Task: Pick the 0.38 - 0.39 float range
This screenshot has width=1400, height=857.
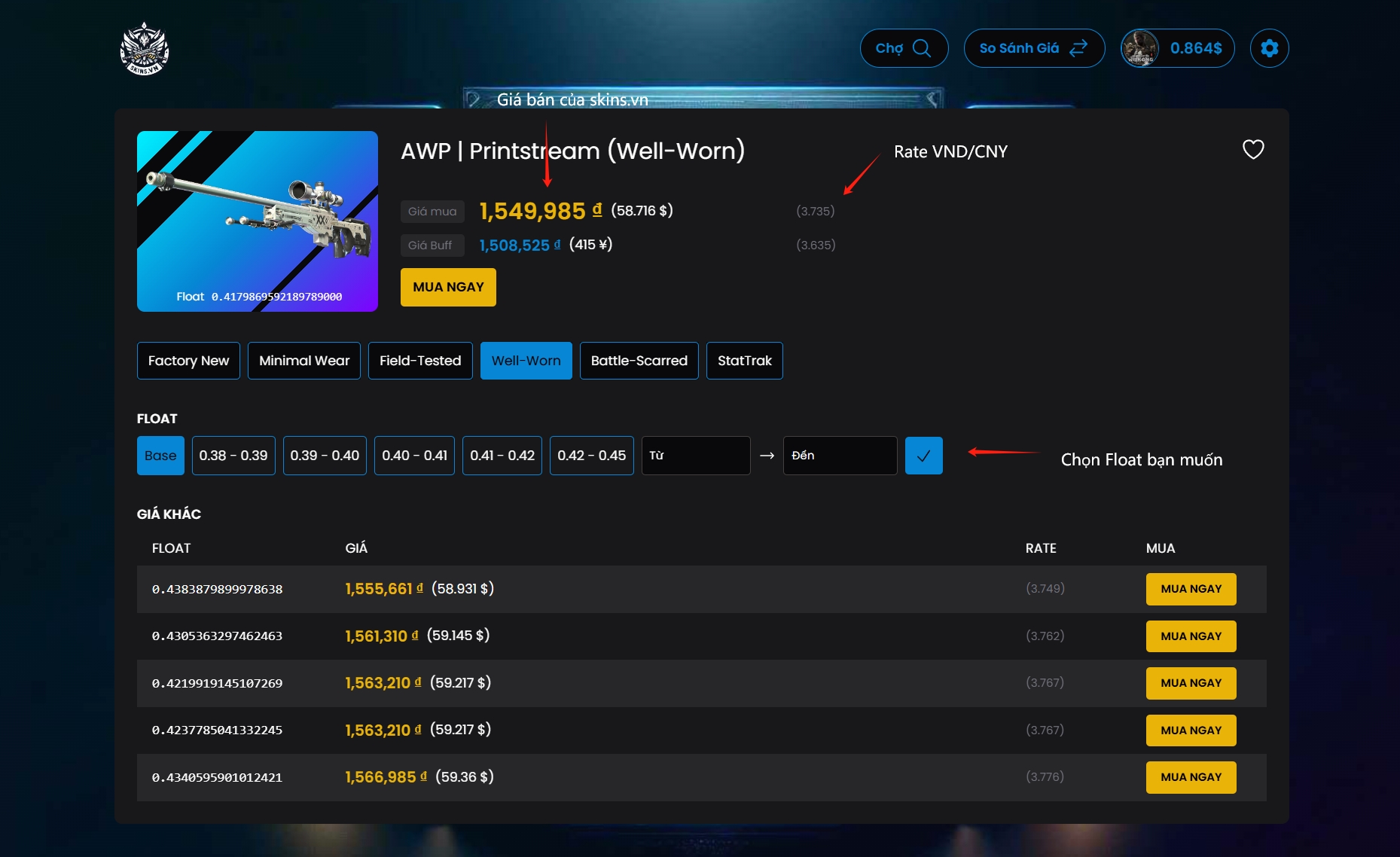Action: click(233, 456)
